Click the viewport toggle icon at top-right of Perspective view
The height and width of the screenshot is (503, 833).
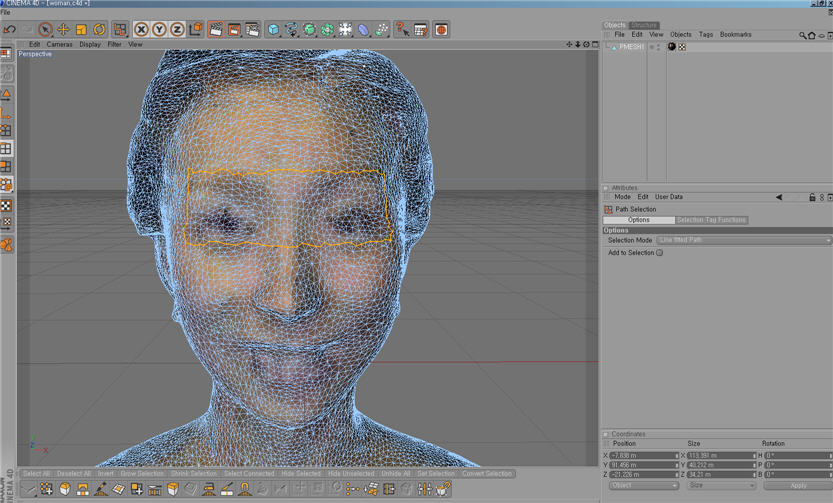click(595, 45)
